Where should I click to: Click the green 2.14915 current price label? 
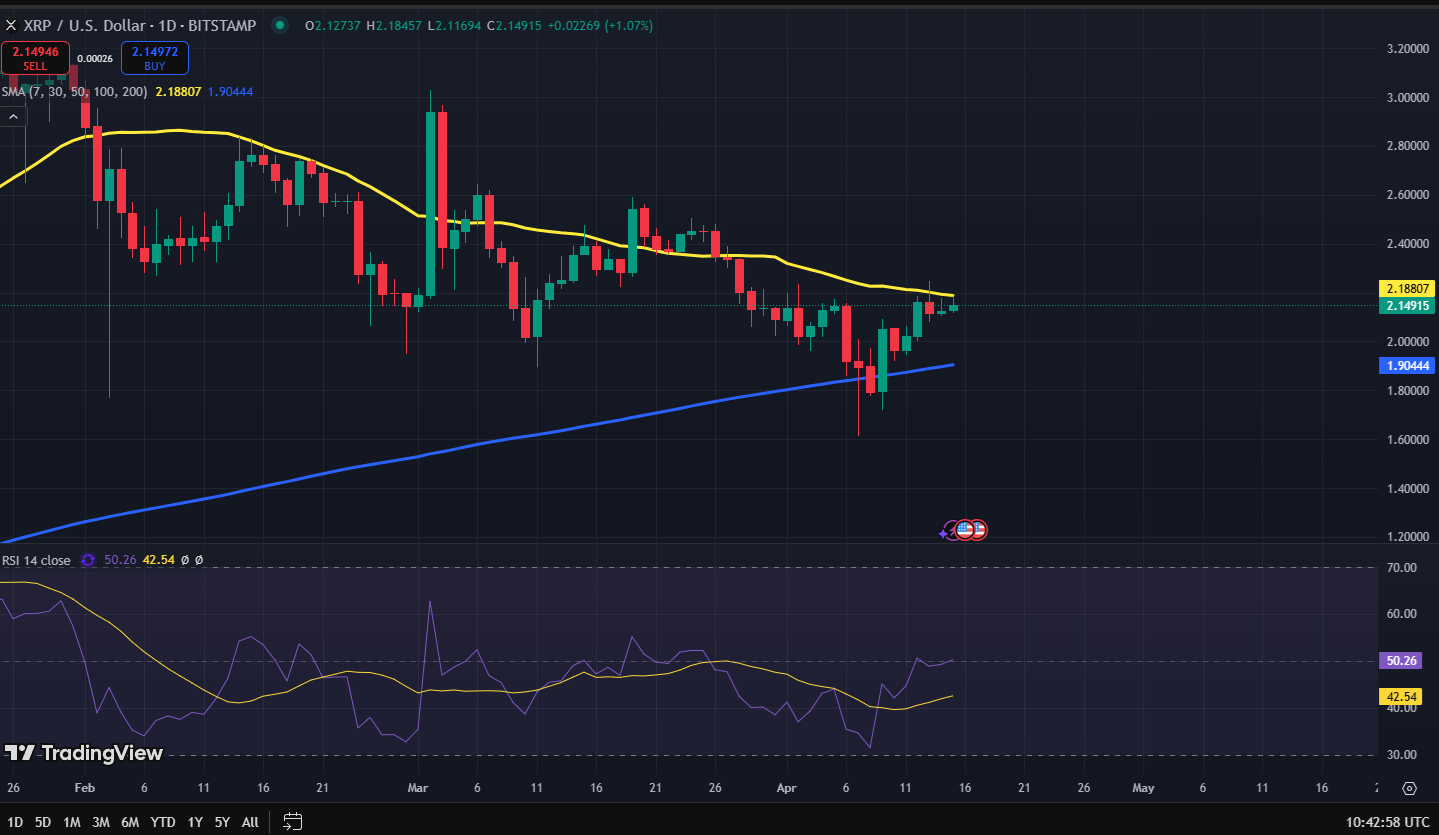click(x=1408, y=305)
